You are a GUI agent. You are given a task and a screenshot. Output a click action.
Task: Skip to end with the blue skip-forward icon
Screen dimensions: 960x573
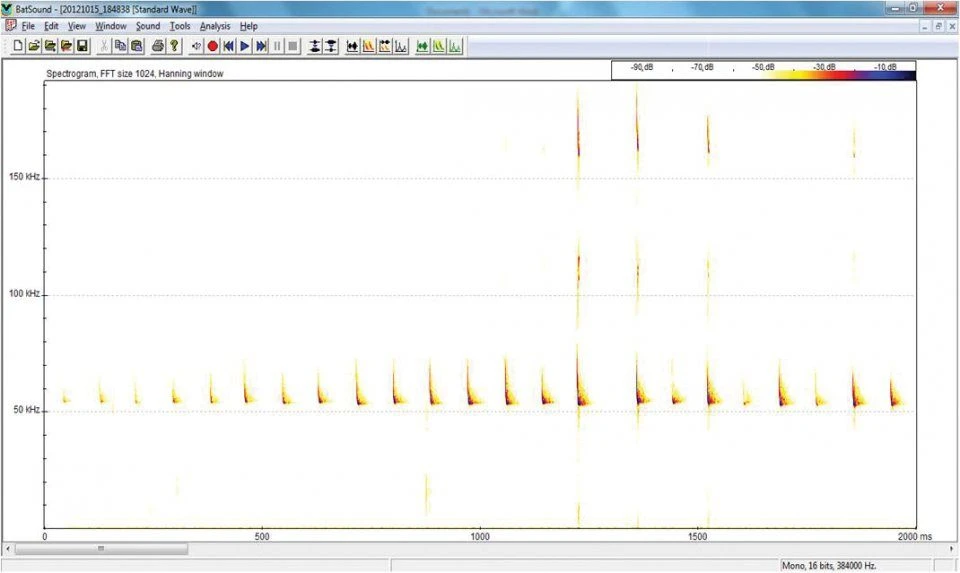pyautogui.click(x=261, y=46)
